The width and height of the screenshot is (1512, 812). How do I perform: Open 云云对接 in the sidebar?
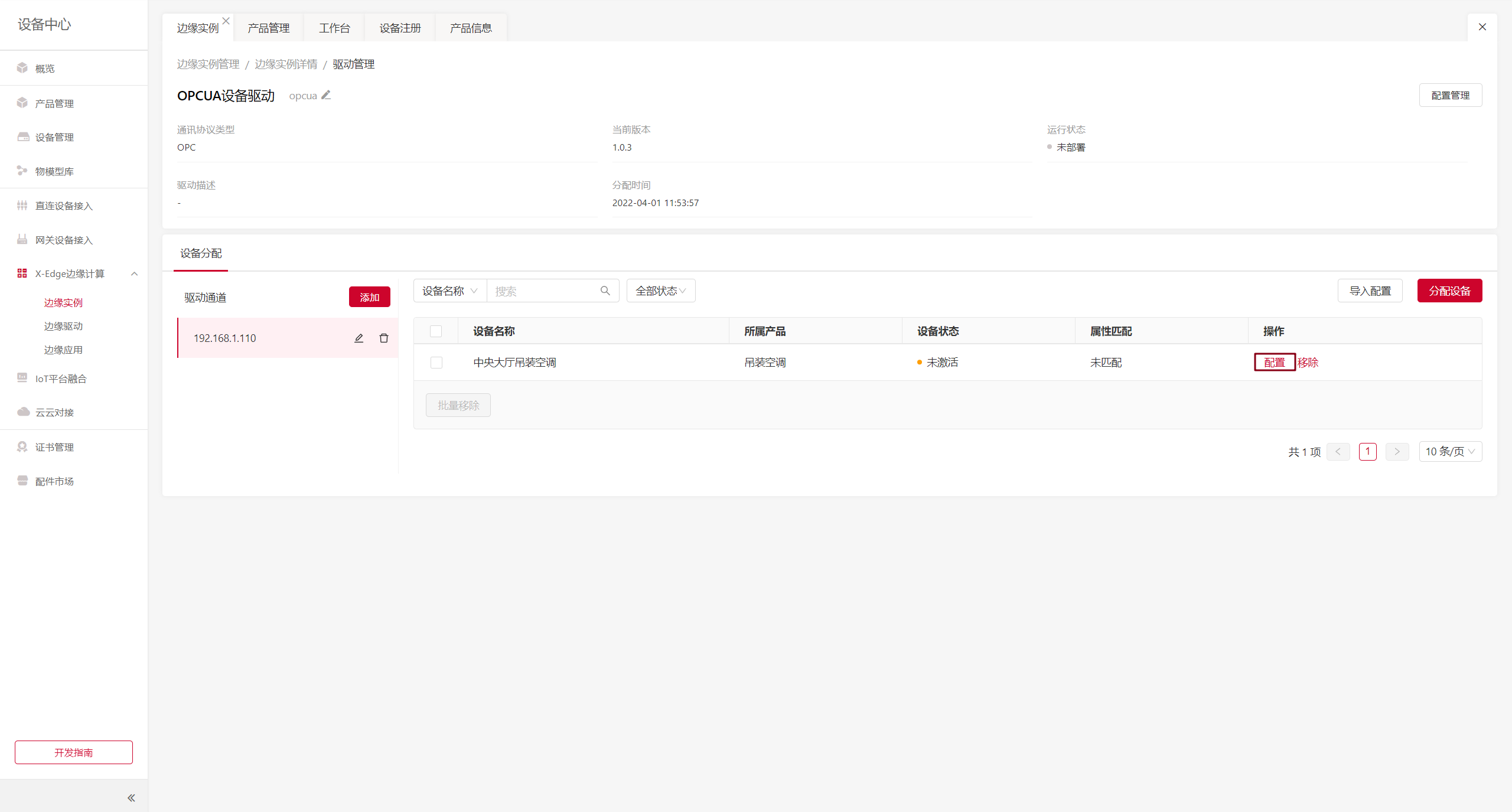[x=54, y=412]
